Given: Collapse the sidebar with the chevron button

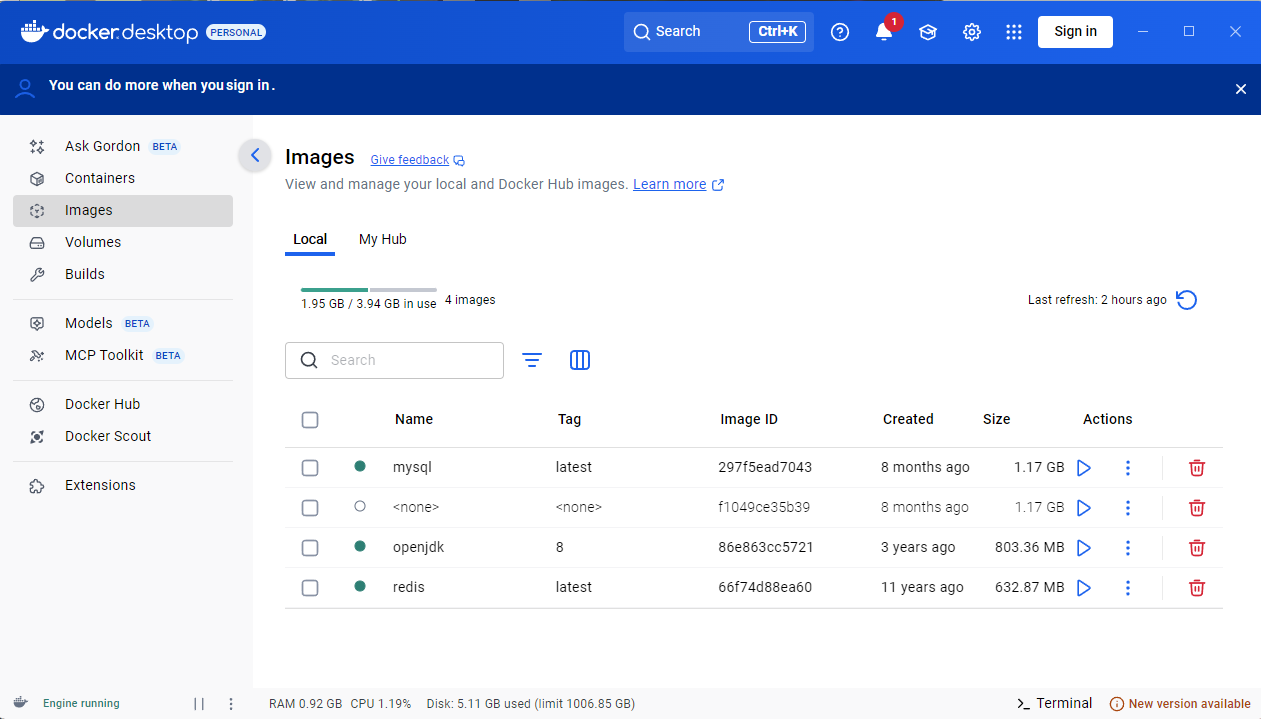Looking at the screenshot, I should [x=255, y=155].
